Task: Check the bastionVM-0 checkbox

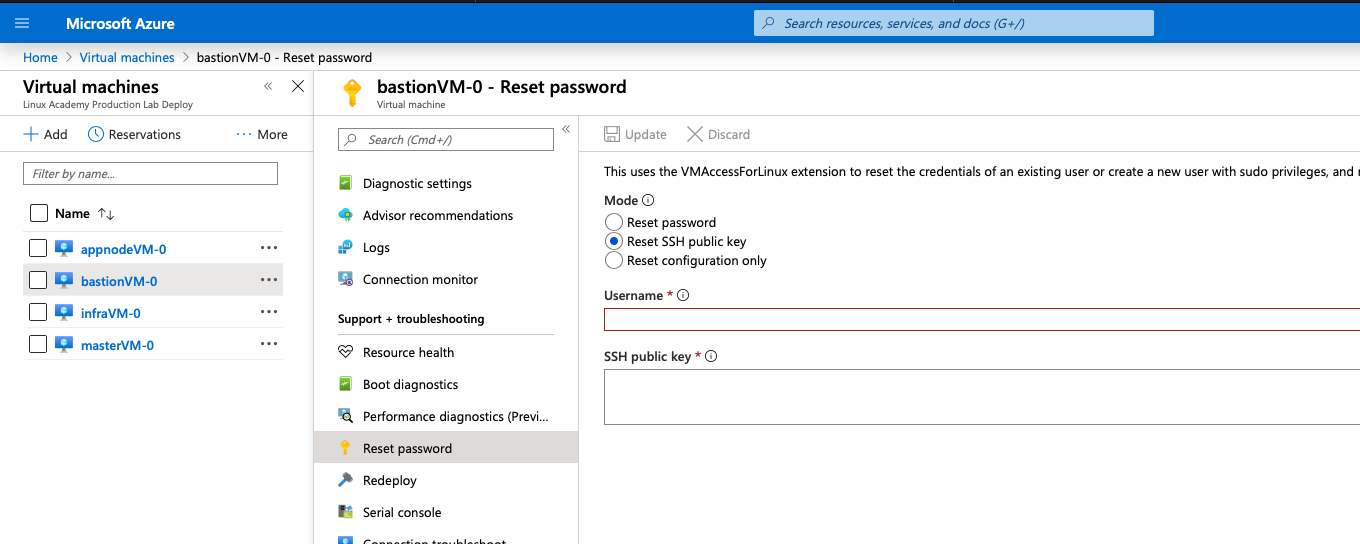Action: (38, 281)
